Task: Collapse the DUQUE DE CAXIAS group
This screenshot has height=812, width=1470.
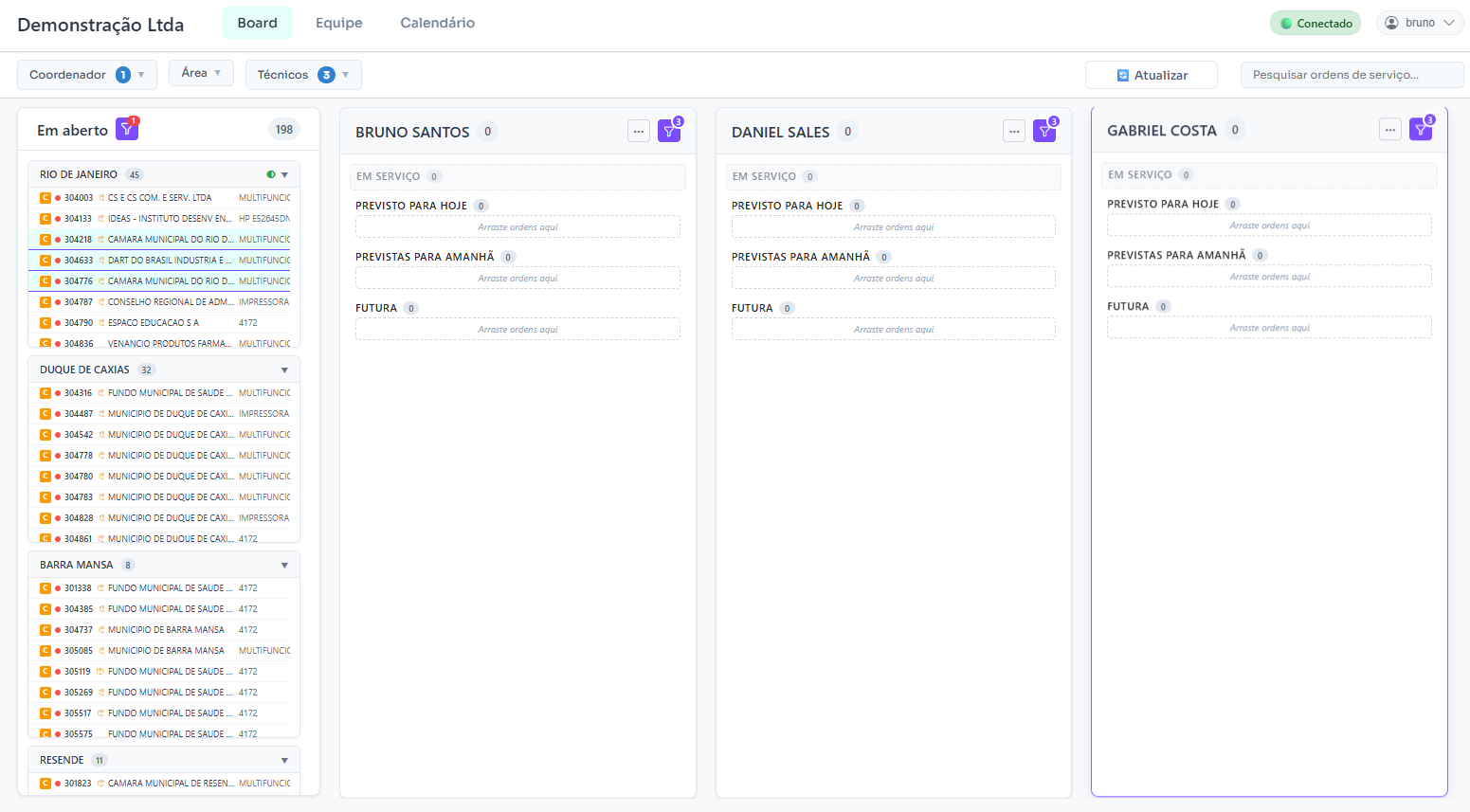Action: (284, 370)
